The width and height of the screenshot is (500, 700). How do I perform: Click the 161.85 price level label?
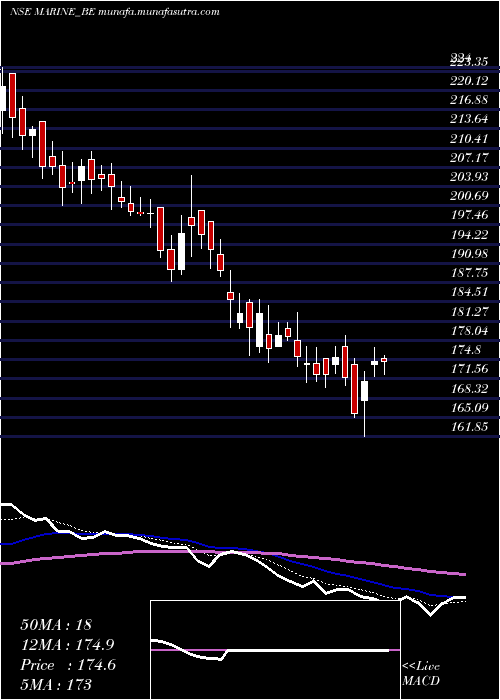click(469, 427)
